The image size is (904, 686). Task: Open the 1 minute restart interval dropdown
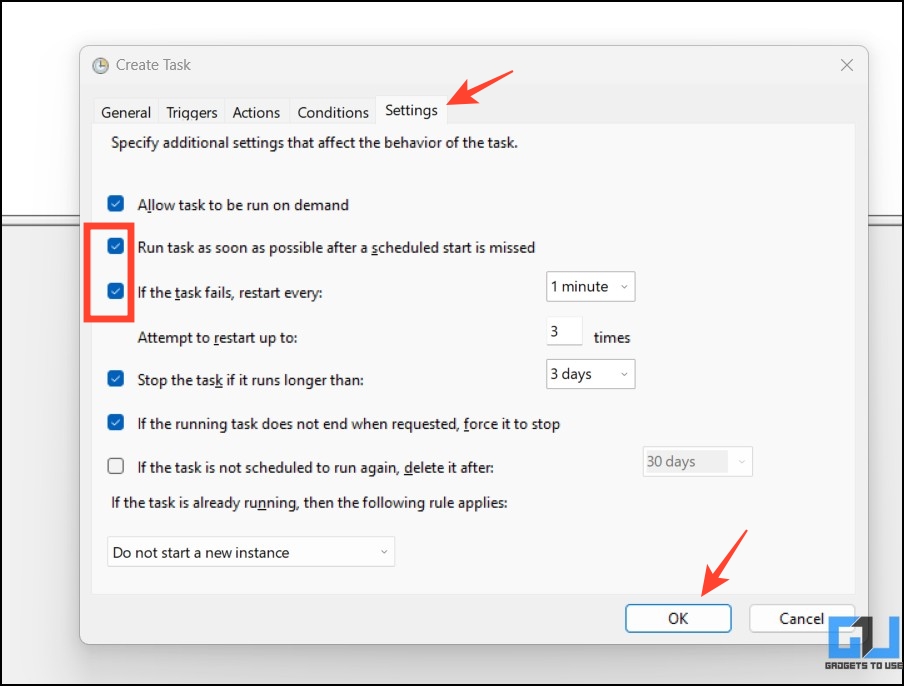click(x=590, y=287)
